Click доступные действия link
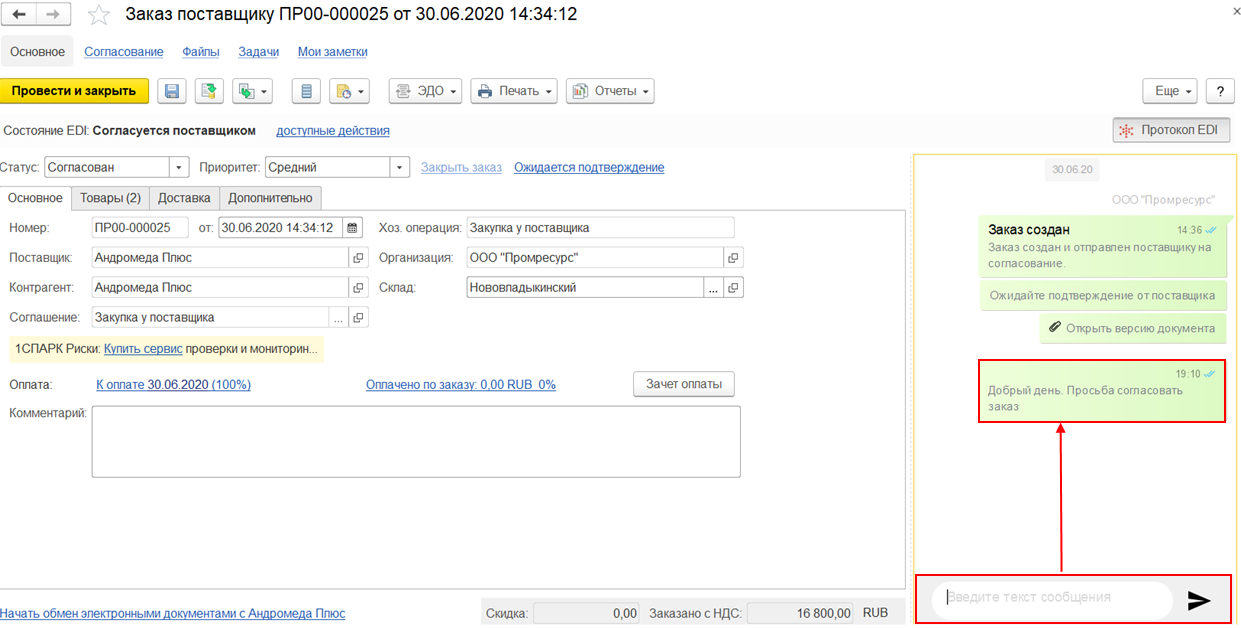1241x628 pixels. point(333,131)
